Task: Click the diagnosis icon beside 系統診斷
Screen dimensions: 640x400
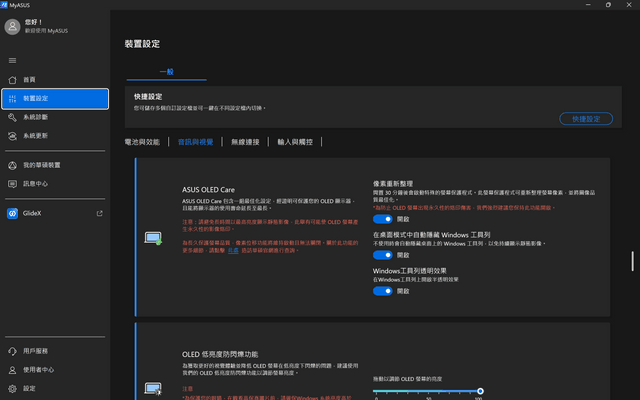Action: click(x=12, y=117)
